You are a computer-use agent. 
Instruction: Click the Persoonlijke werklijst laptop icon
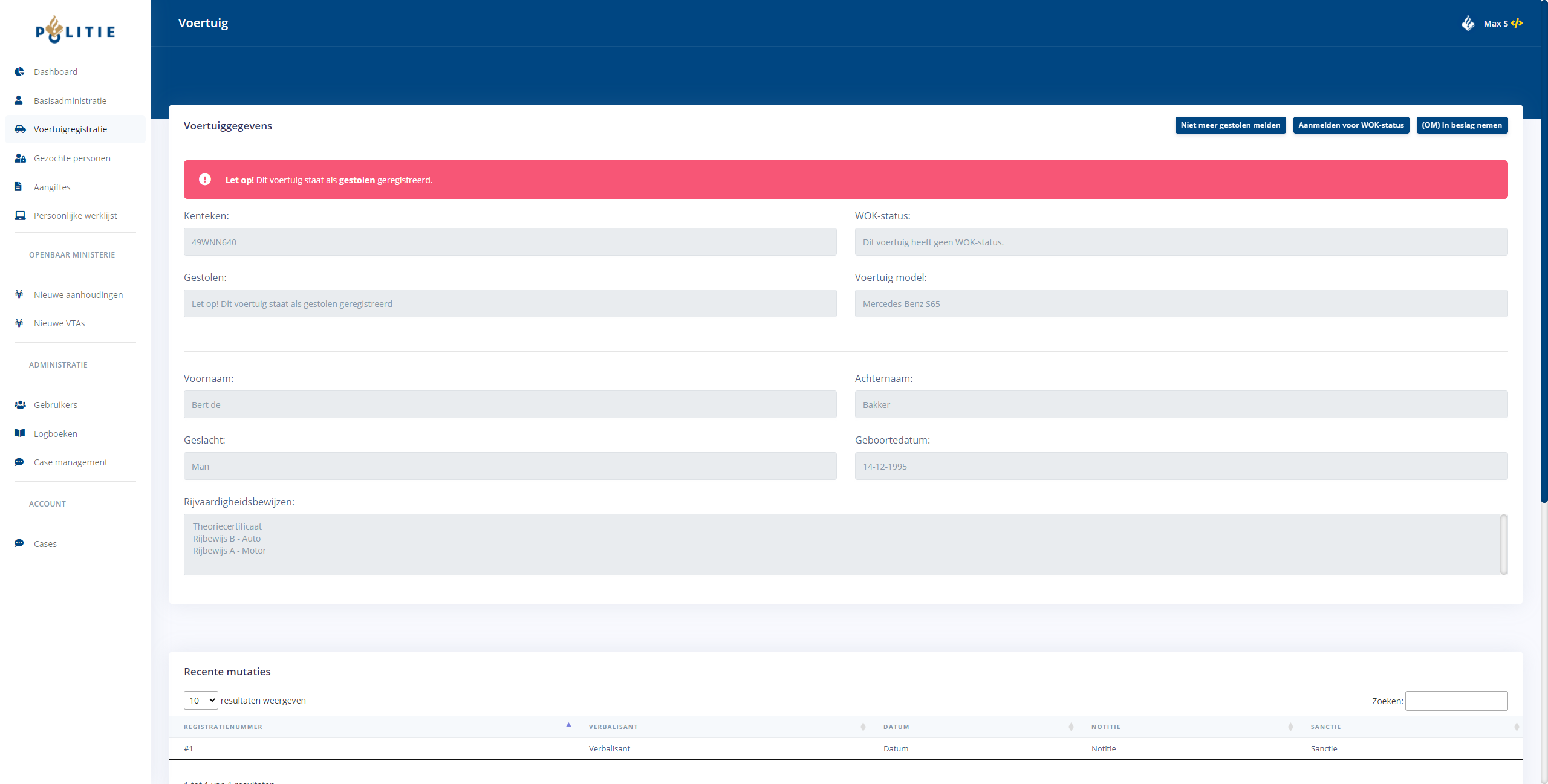20,215
